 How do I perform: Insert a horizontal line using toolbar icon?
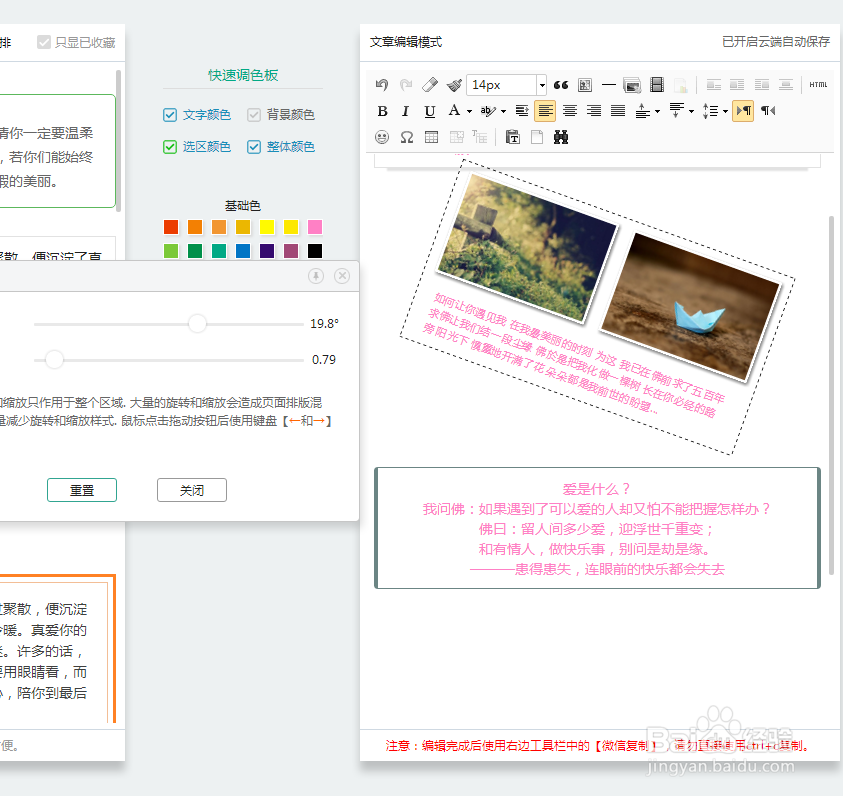(x=610, y=84)
